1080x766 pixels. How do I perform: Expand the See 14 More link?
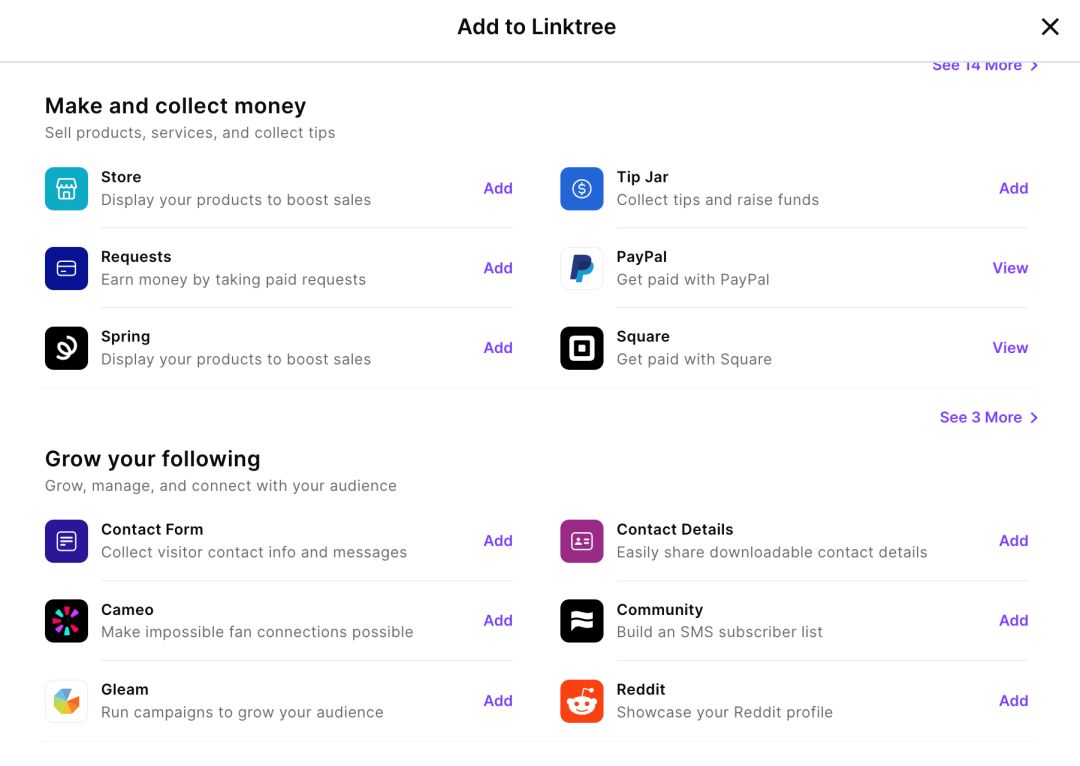(x=985, y=66)
